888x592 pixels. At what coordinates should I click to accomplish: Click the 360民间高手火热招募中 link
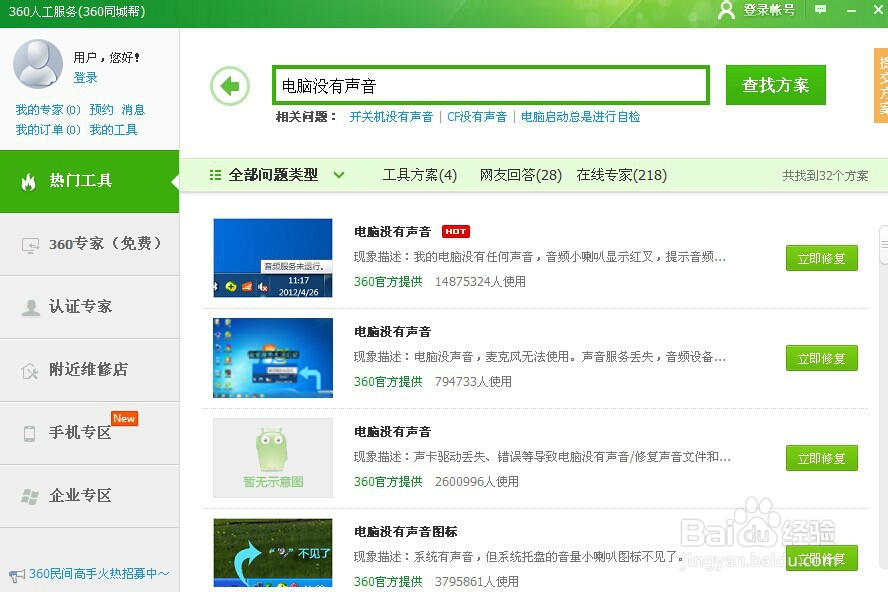tap(100, 574)
